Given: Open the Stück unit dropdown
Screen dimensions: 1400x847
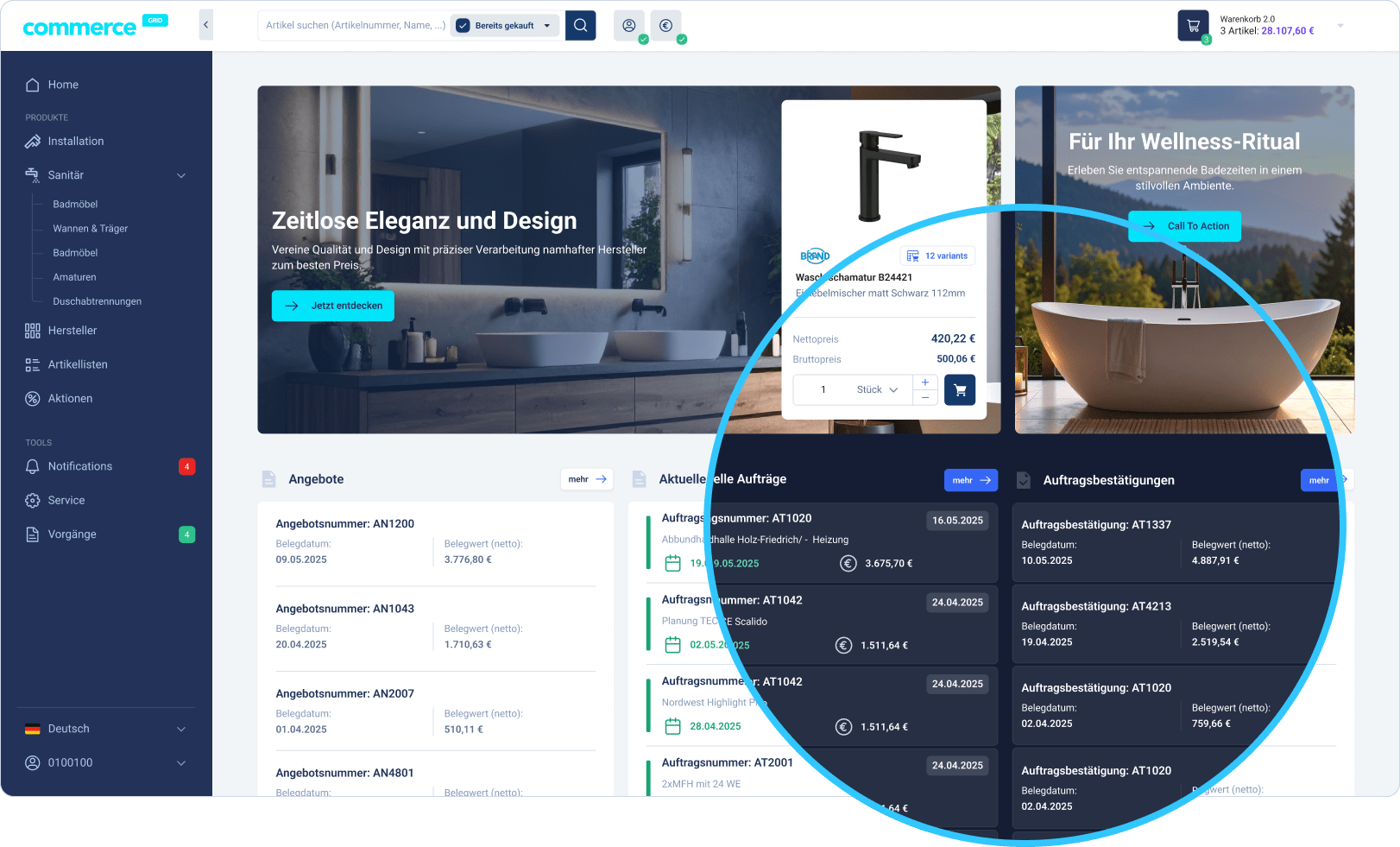Looking at the screenshot, I should (877, 390).
